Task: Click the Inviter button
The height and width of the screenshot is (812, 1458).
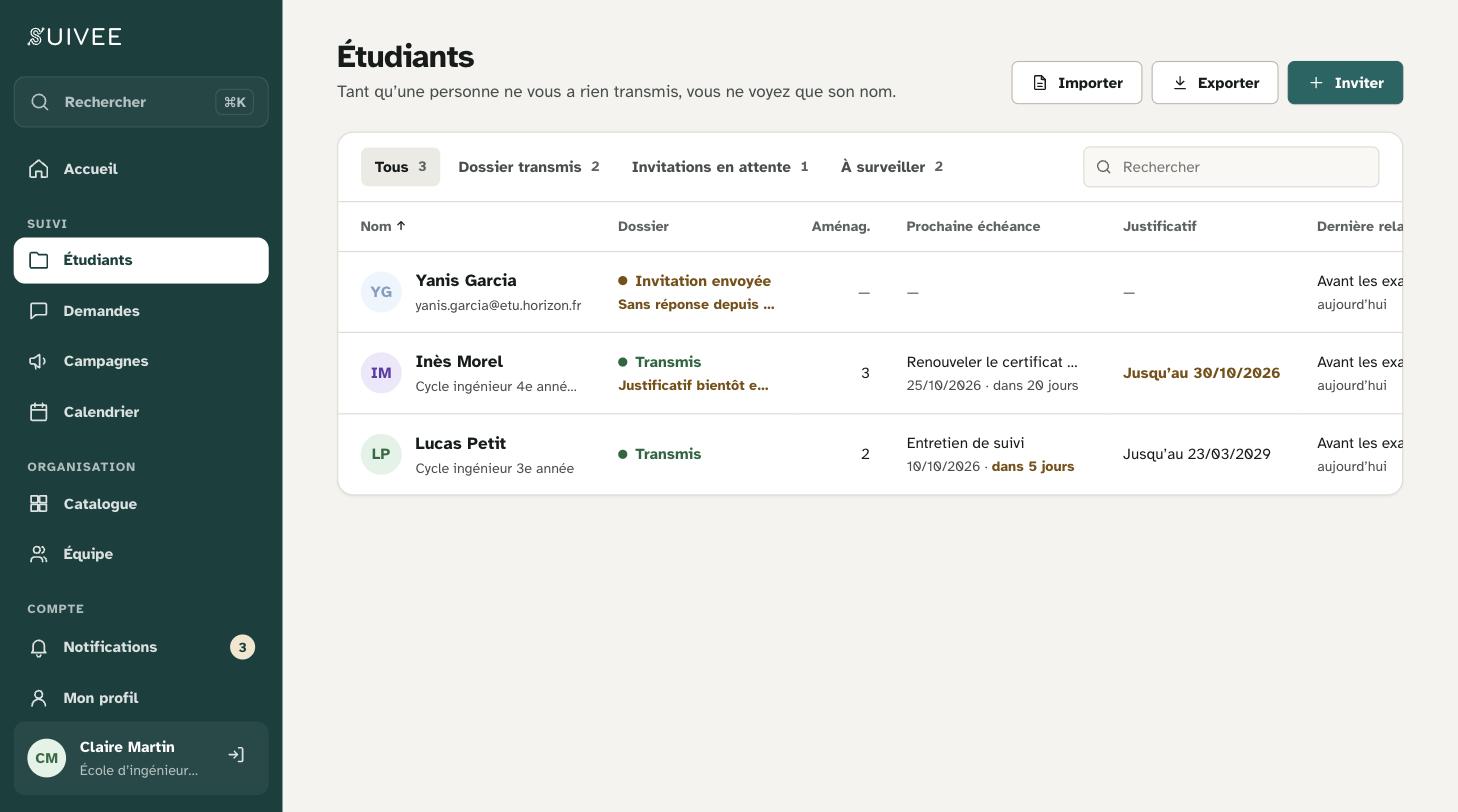Action: [x=1345, y=83]
